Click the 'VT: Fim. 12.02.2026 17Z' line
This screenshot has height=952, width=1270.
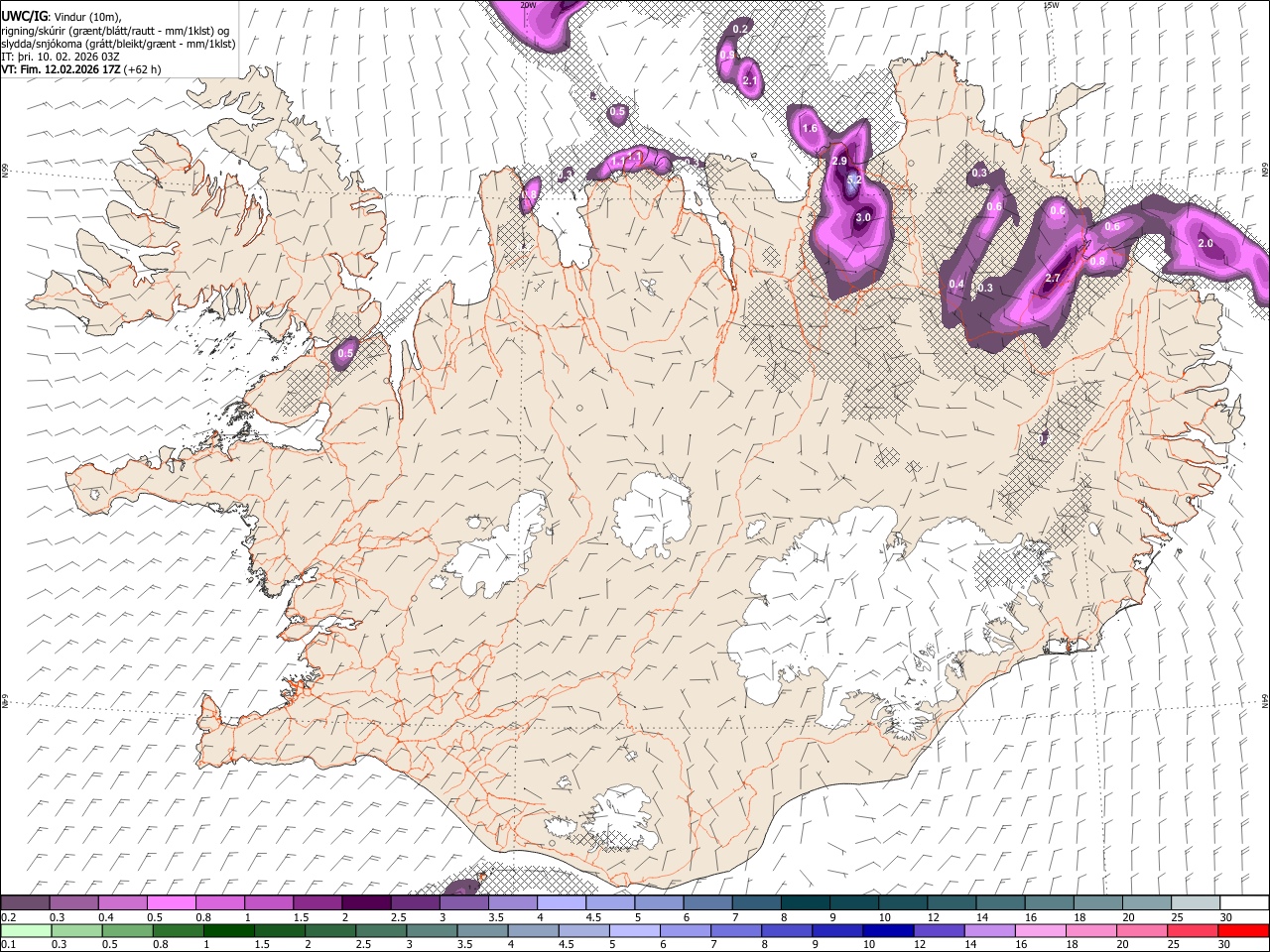pyautogui.click(x=62, y=69)
